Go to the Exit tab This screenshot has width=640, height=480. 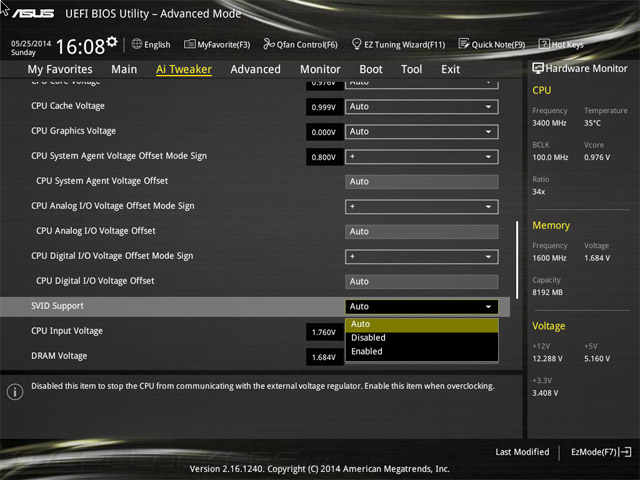(451, 69)
